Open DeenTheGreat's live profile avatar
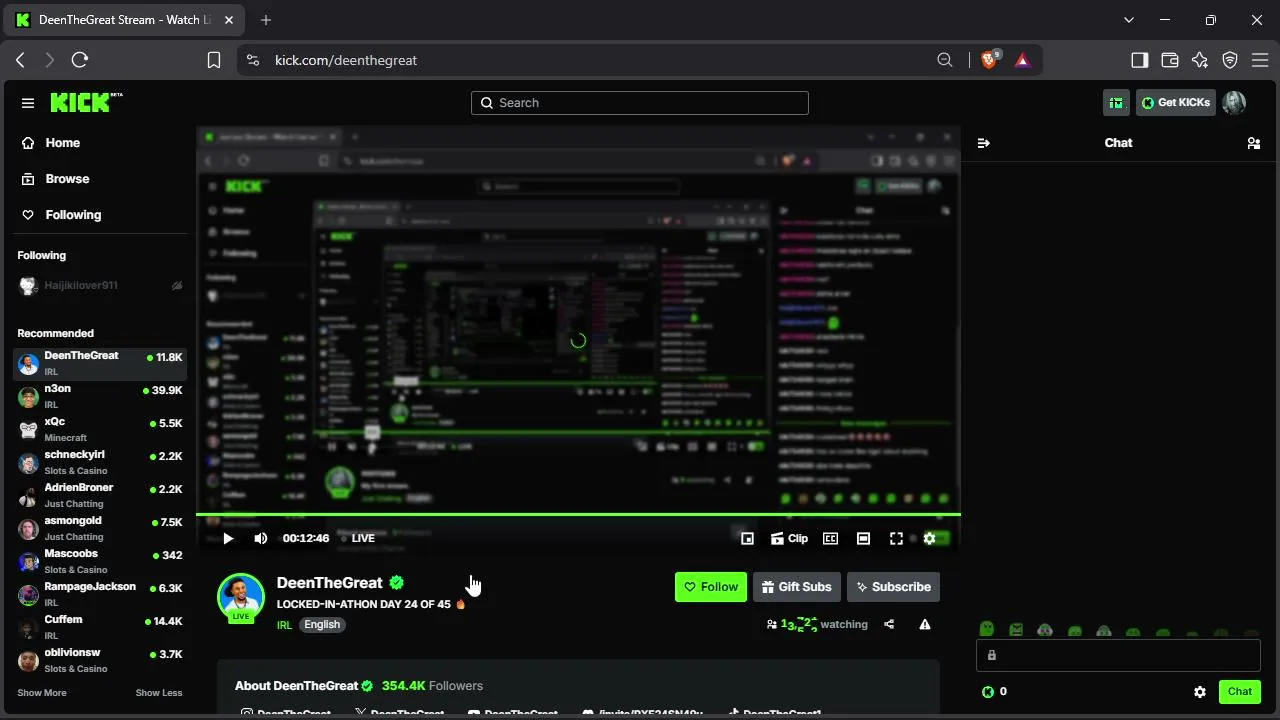Image resolution: width=1280 pixels, height=720 pixels. (241, 597)
